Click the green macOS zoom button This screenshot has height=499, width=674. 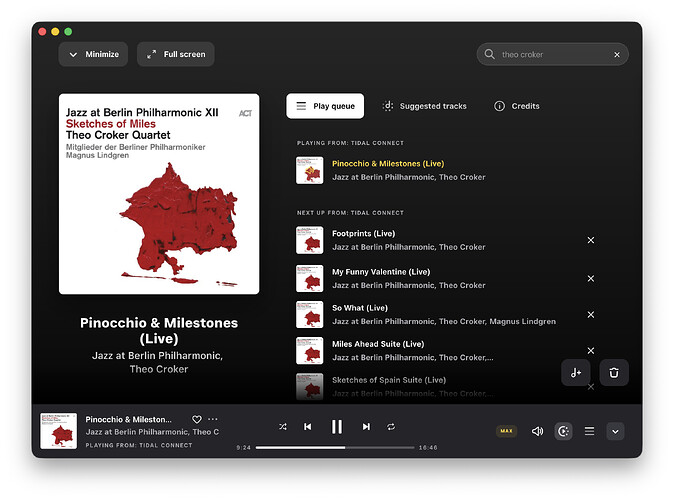coord(68,31)
